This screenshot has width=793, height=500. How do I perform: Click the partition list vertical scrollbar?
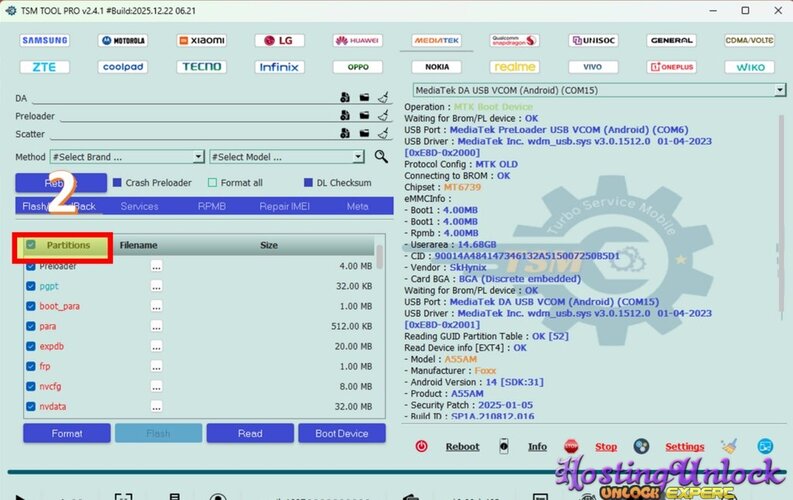tap(380, 257)
